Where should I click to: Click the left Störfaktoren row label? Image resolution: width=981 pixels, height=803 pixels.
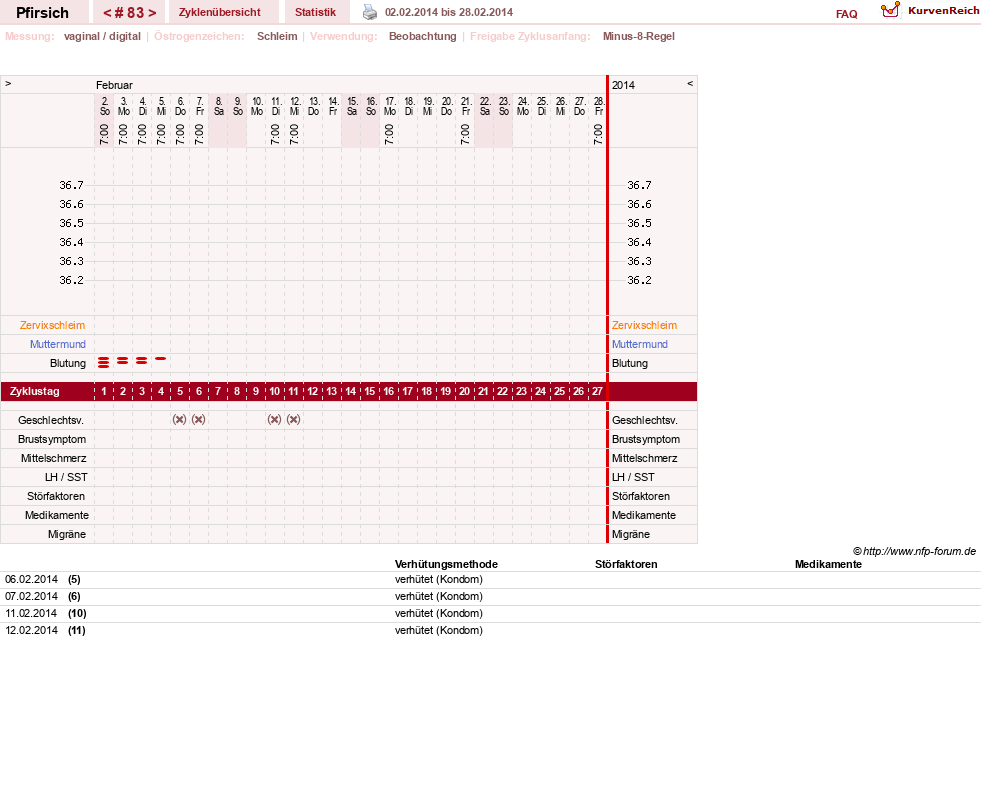click(56, 496)
